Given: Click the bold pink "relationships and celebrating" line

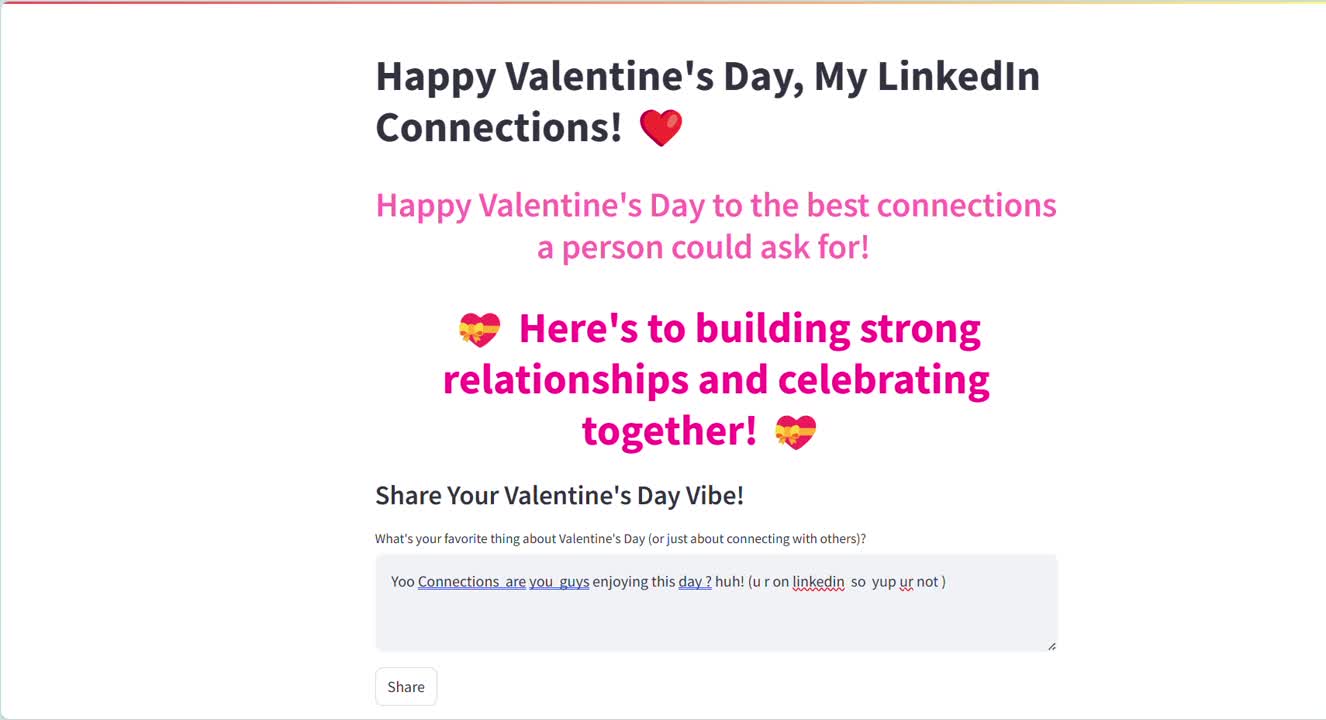Looking at the screenshot, I should (x=715, y=380).
